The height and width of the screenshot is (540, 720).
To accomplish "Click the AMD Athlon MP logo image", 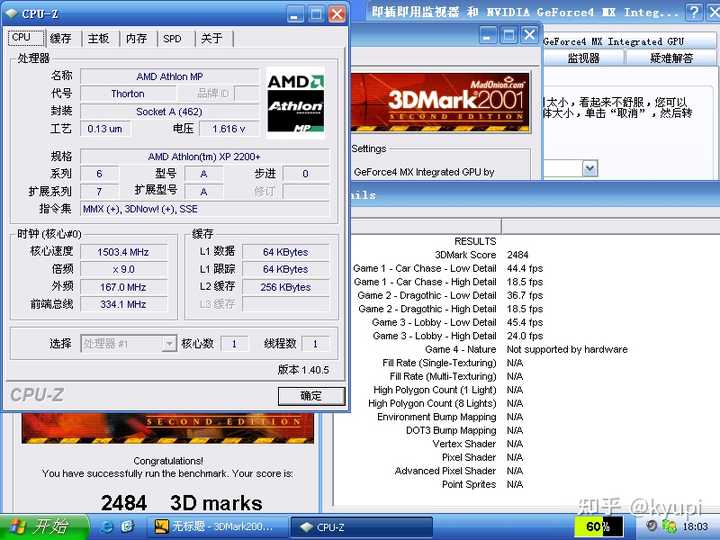I will tap(296, 102).
